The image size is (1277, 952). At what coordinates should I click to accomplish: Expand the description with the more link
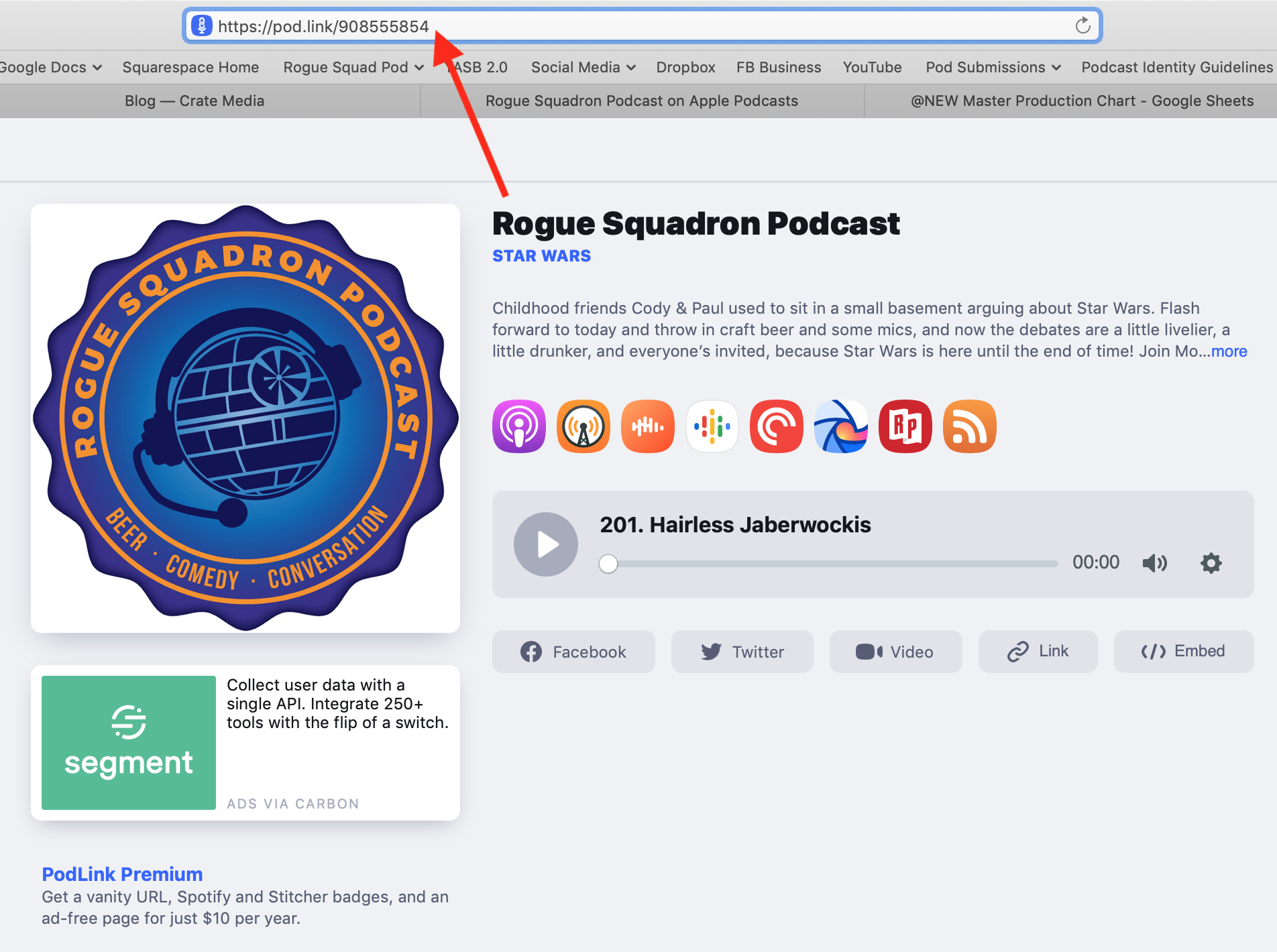[x=1229, y=351]
